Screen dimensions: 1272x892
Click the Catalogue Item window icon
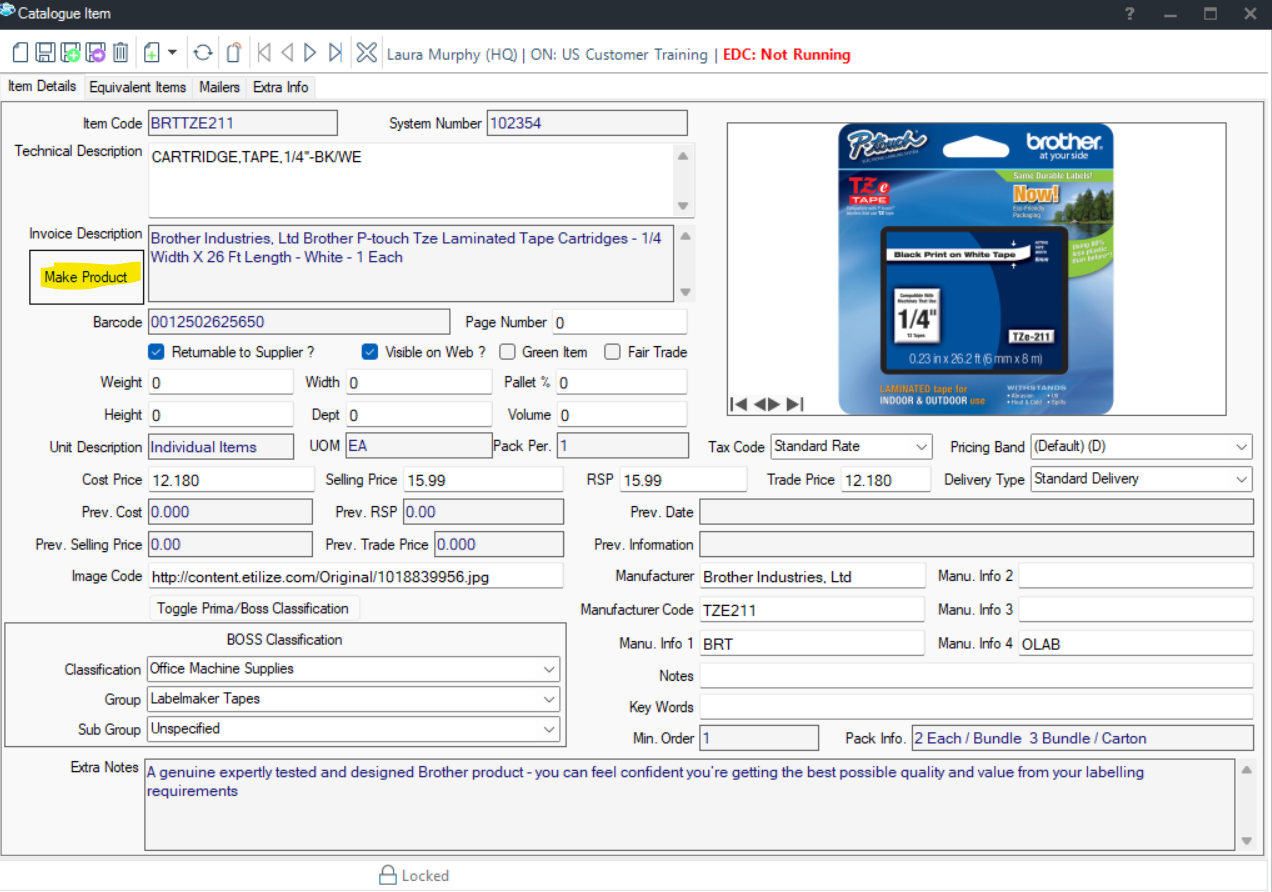[x=9, y=12]
